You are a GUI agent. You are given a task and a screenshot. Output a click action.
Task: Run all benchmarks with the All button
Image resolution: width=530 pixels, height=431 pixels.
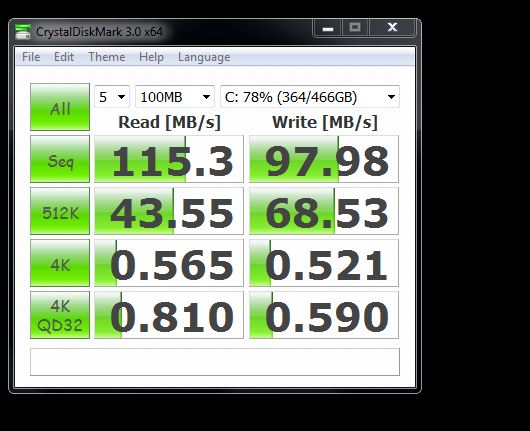pos(60,107)
